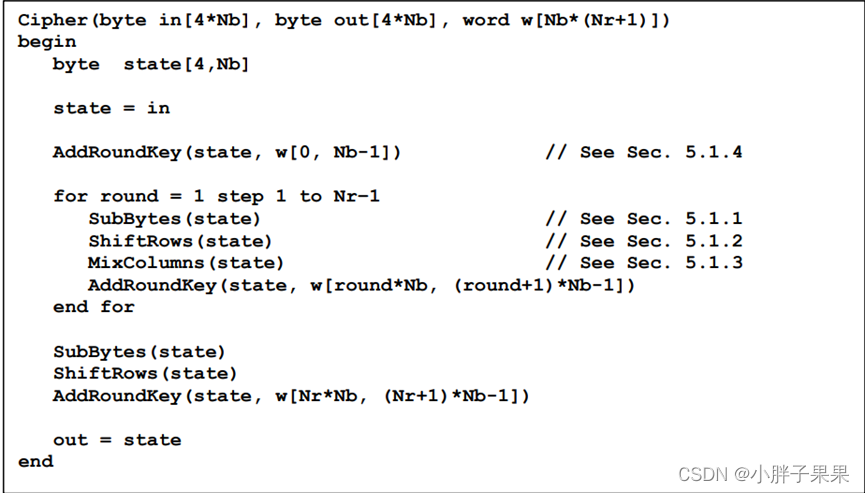The height and width of the screenshot is (493, 865).
Task: Click the 'out = state' assignment line
Action: (117, 440)
